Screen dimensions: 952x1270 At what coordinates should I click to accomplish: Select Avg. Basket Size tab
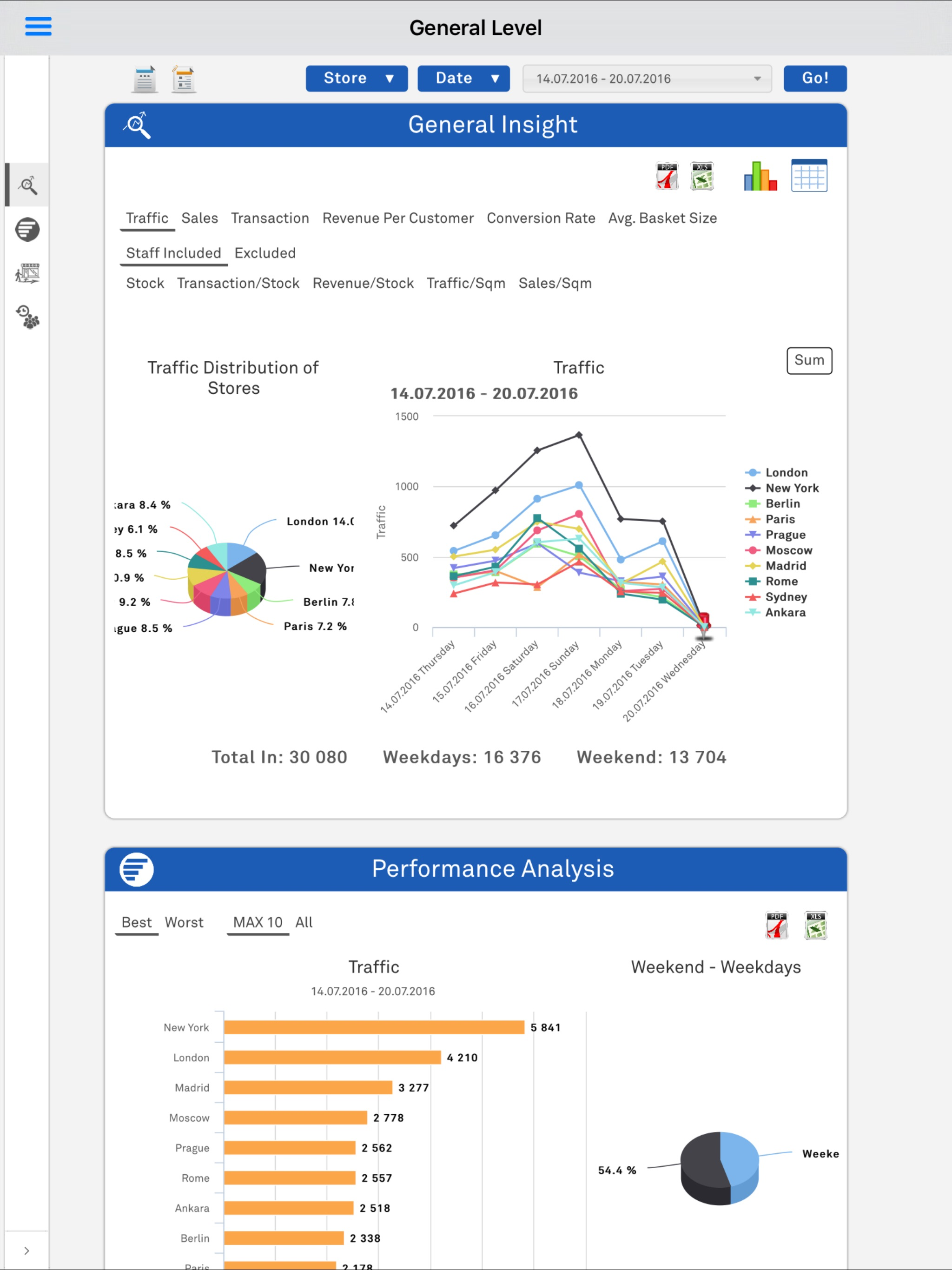662,218
